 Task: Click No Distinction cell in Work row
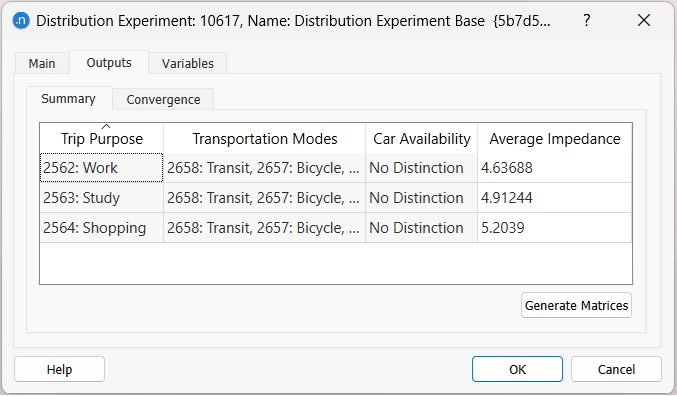click(421, 168)
